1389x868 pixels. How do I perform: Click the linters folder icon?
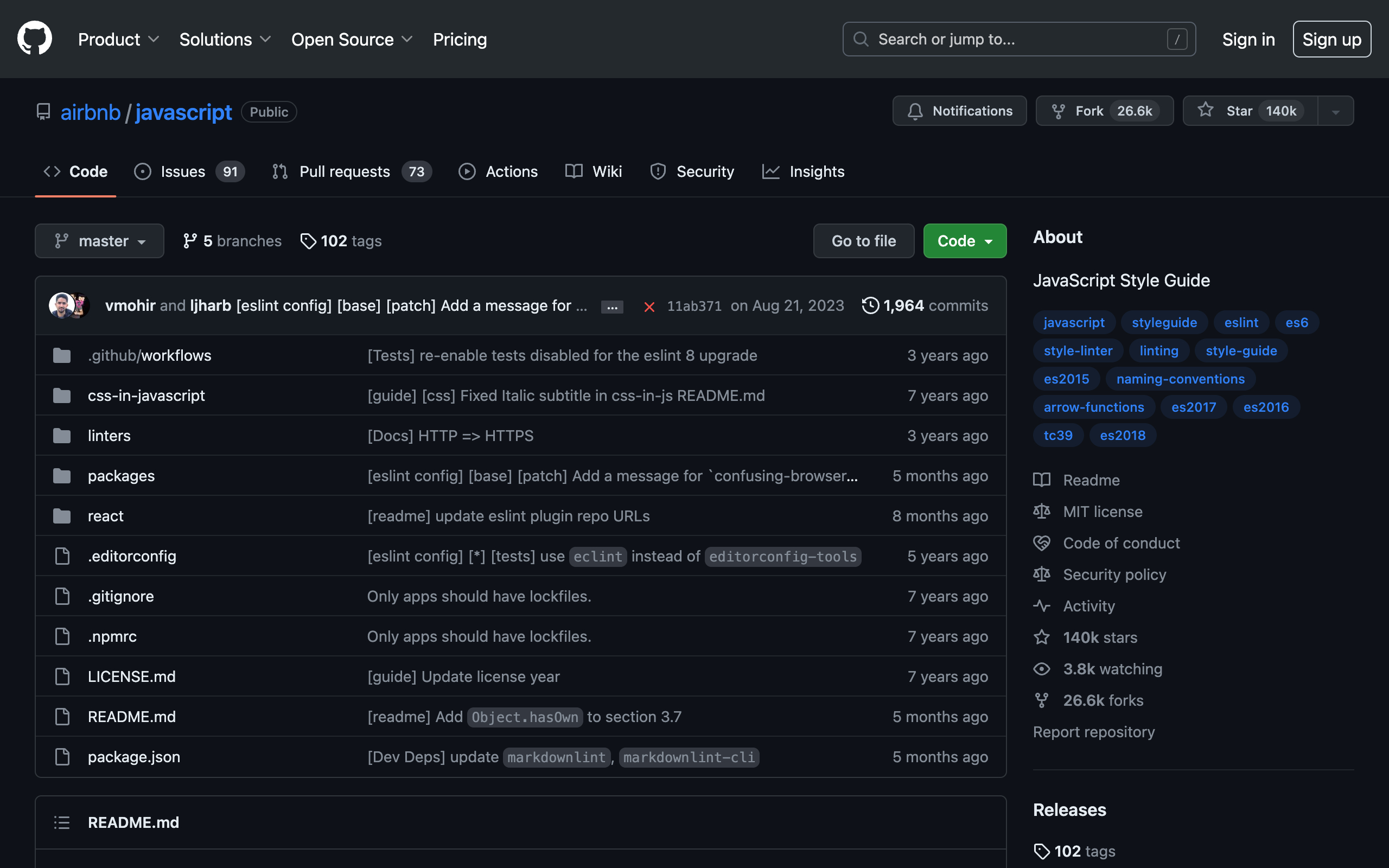[62, 436]
